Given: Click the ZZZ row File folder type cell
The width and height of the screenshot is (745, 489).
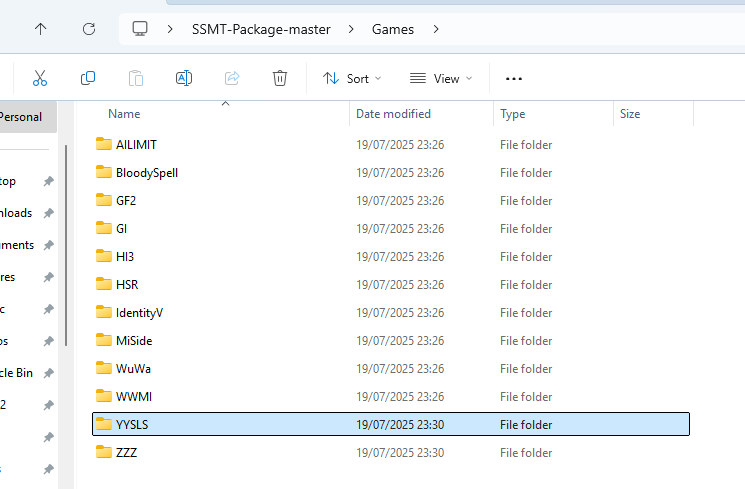Looking at the screenshot, I should [526, 453].
